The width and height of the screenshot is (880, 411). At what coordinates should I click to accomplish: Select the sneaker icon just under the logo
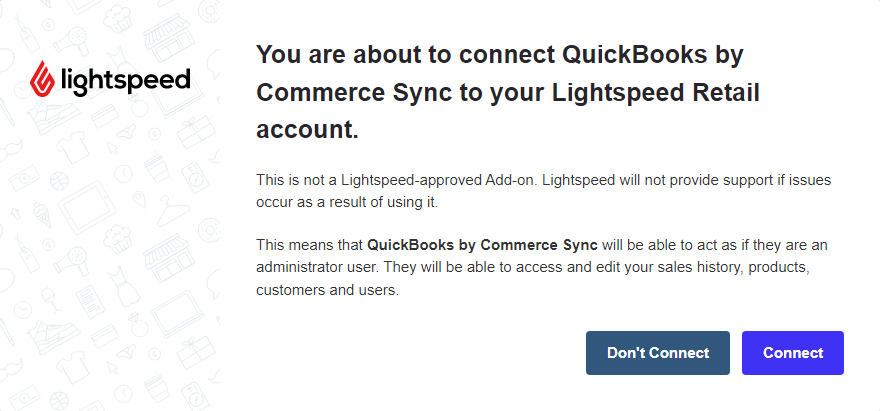click(54, 118)
